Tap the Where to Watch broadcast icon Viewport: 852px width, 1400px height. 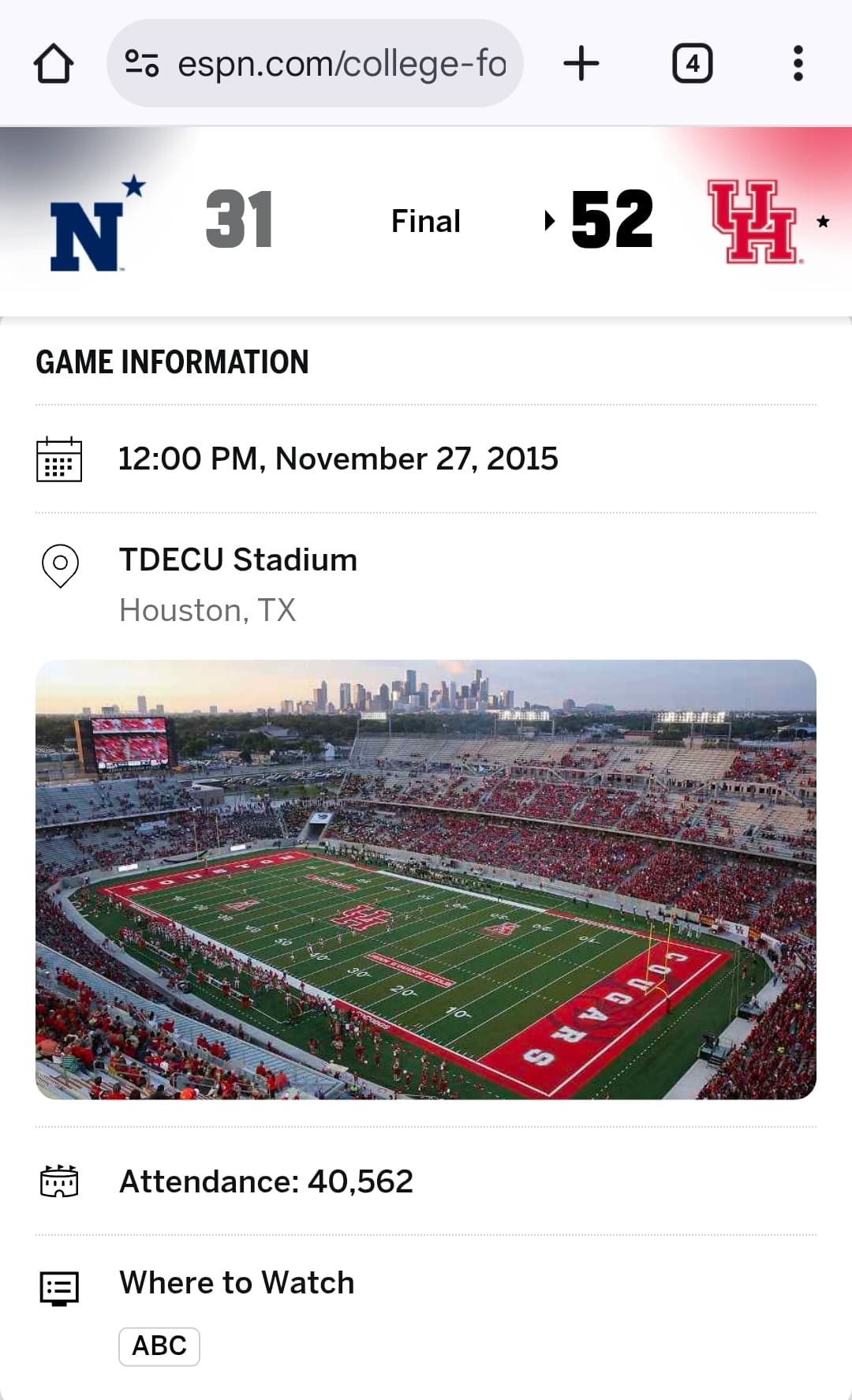pos(59,1288)
